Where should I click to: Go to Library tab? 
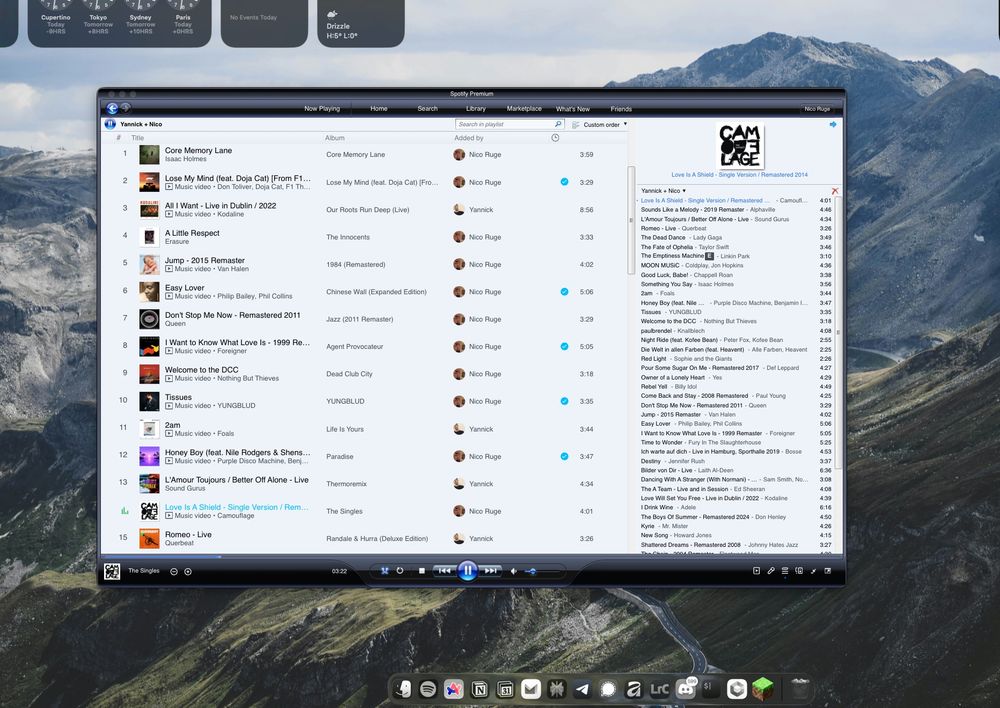476,108
